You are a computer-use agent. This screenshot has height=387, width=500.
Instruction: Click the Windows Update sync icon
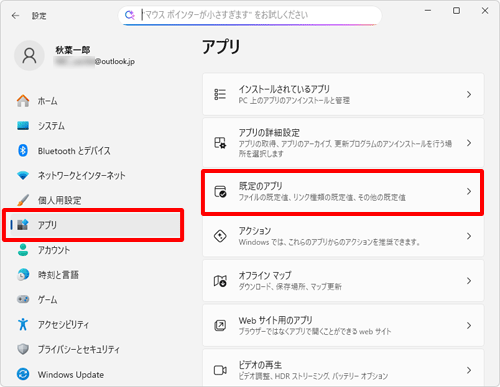coord(23,374)
